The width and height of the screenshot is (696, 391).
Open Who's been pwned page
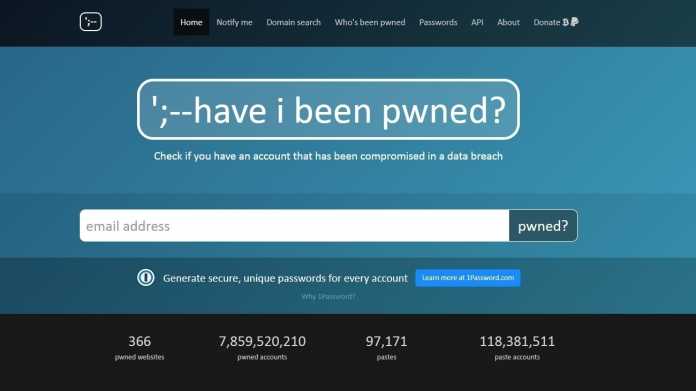point(370,22)
